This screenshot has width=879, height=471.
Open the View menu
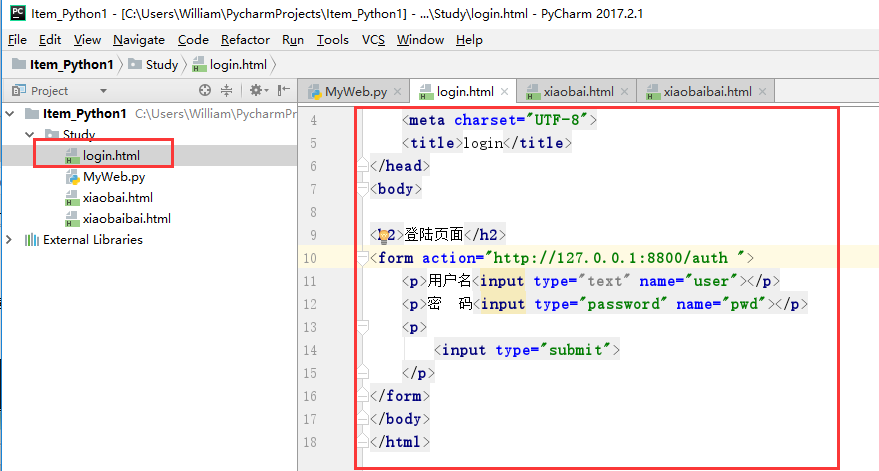[87, 40]
